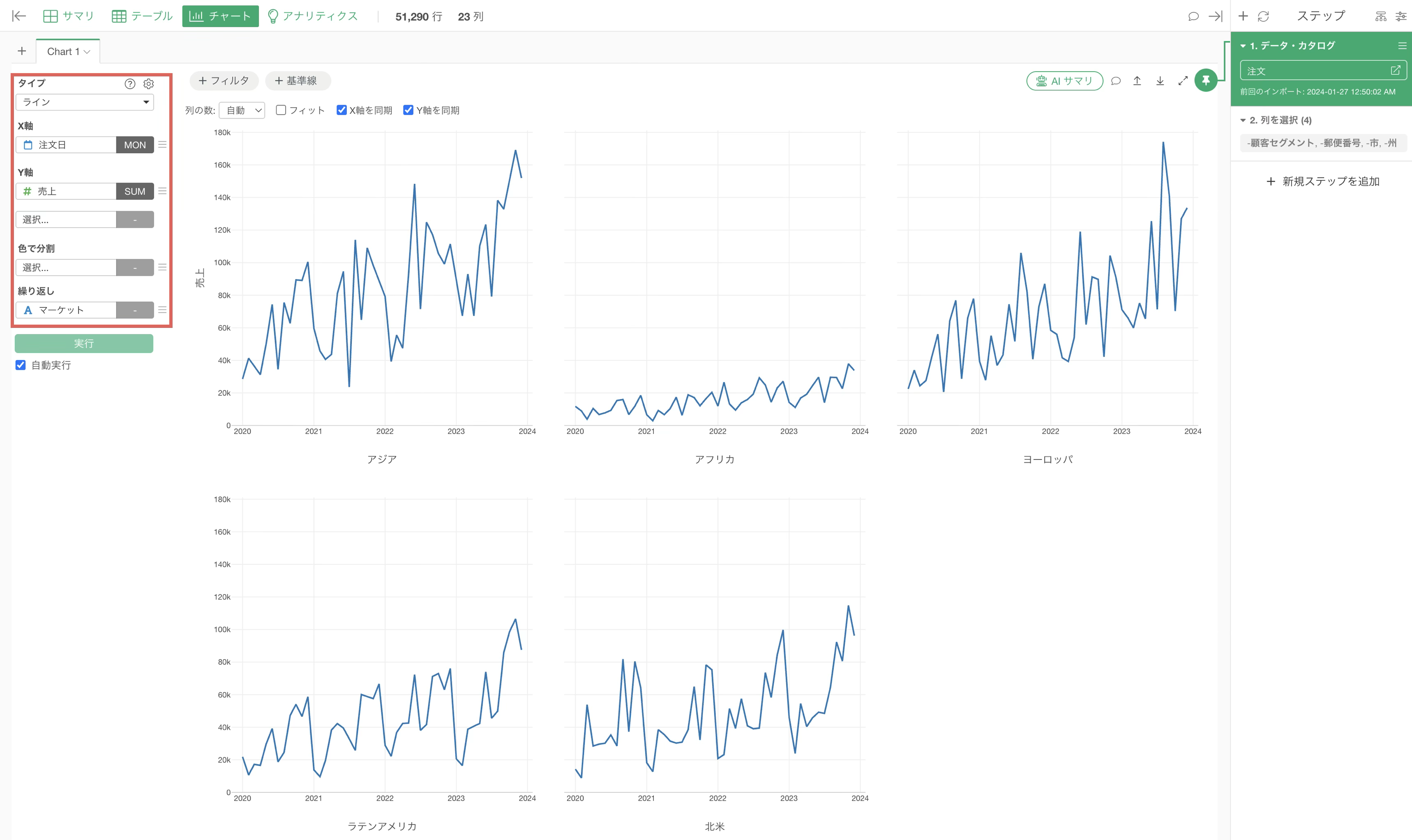Click the AI サマリ button
The height and width of the screenshot is (840, 1412).
tap(1064, 81)
